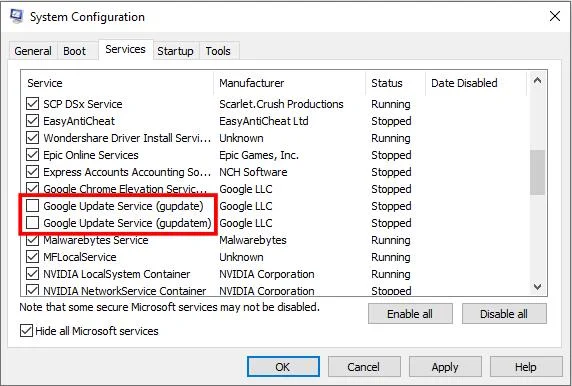The height and width of the screenshot is (386, 572).
Task: Go to the Startup tab
Action: pos(175,51)
